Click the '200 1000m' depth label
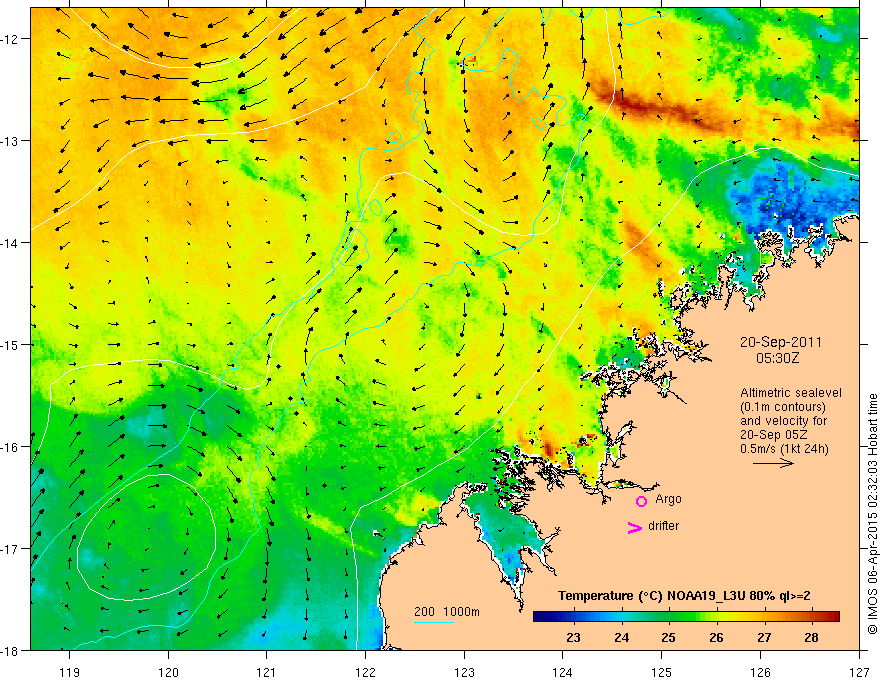This screenshot has width=880, height=680. [x=447, y=612]
